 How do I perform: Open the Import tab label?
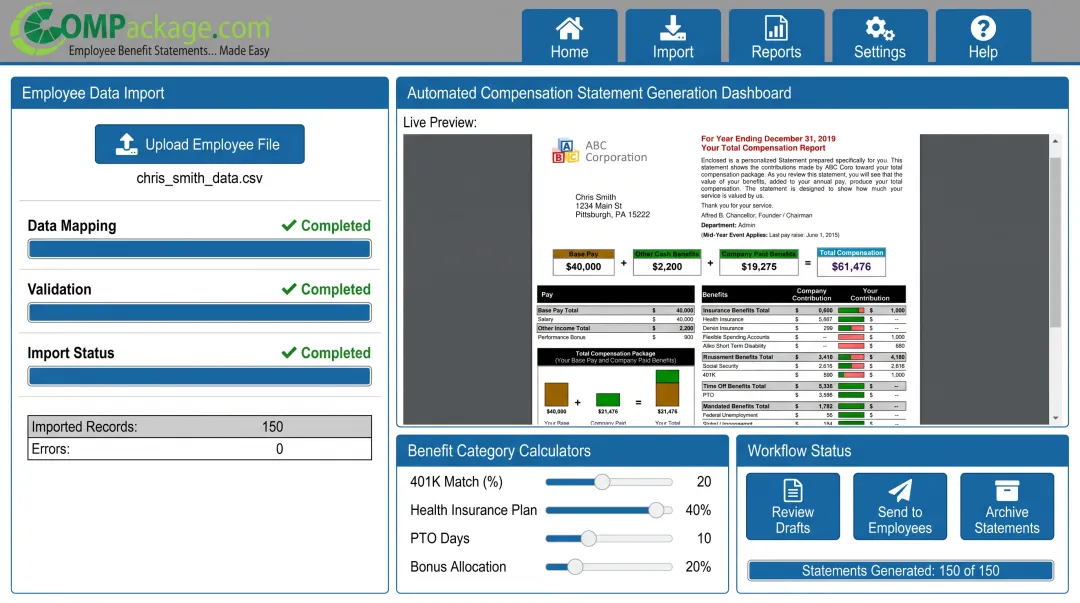tap(673, 52)
